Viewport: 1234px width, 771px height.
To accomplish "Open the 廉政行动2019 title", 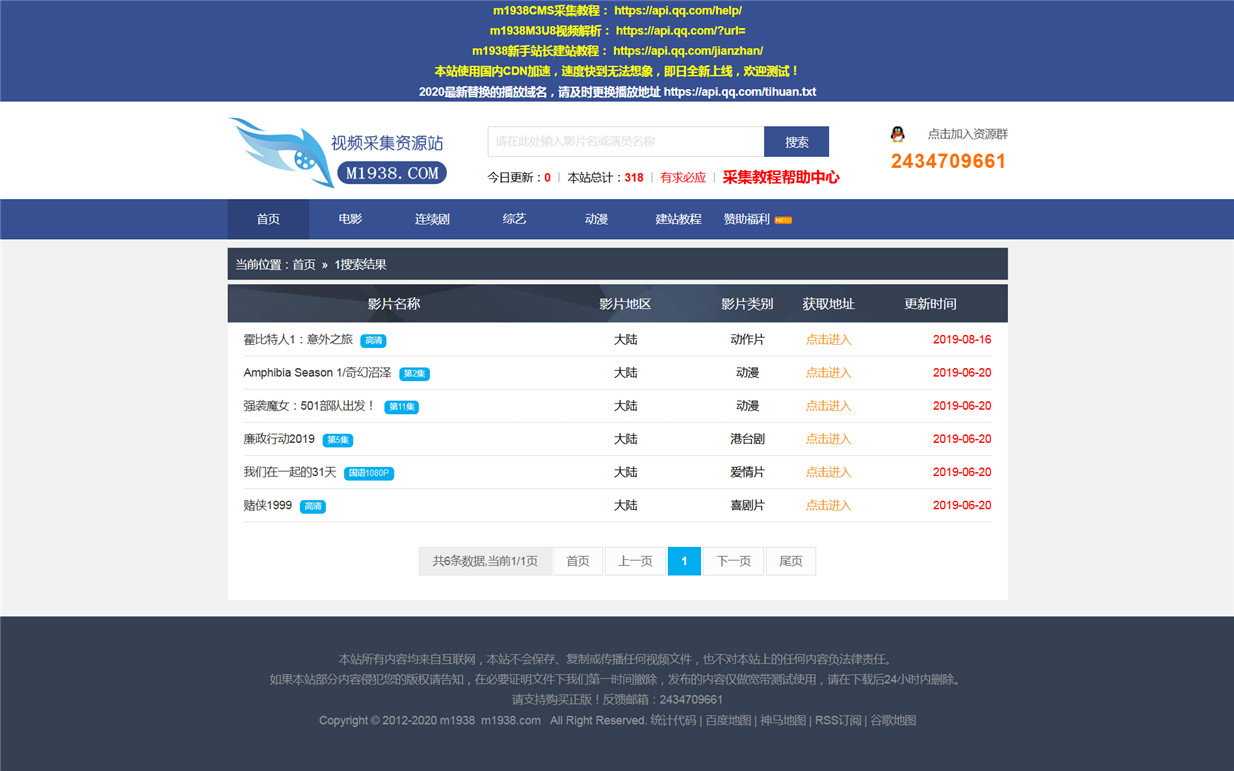I will (279, 439).
